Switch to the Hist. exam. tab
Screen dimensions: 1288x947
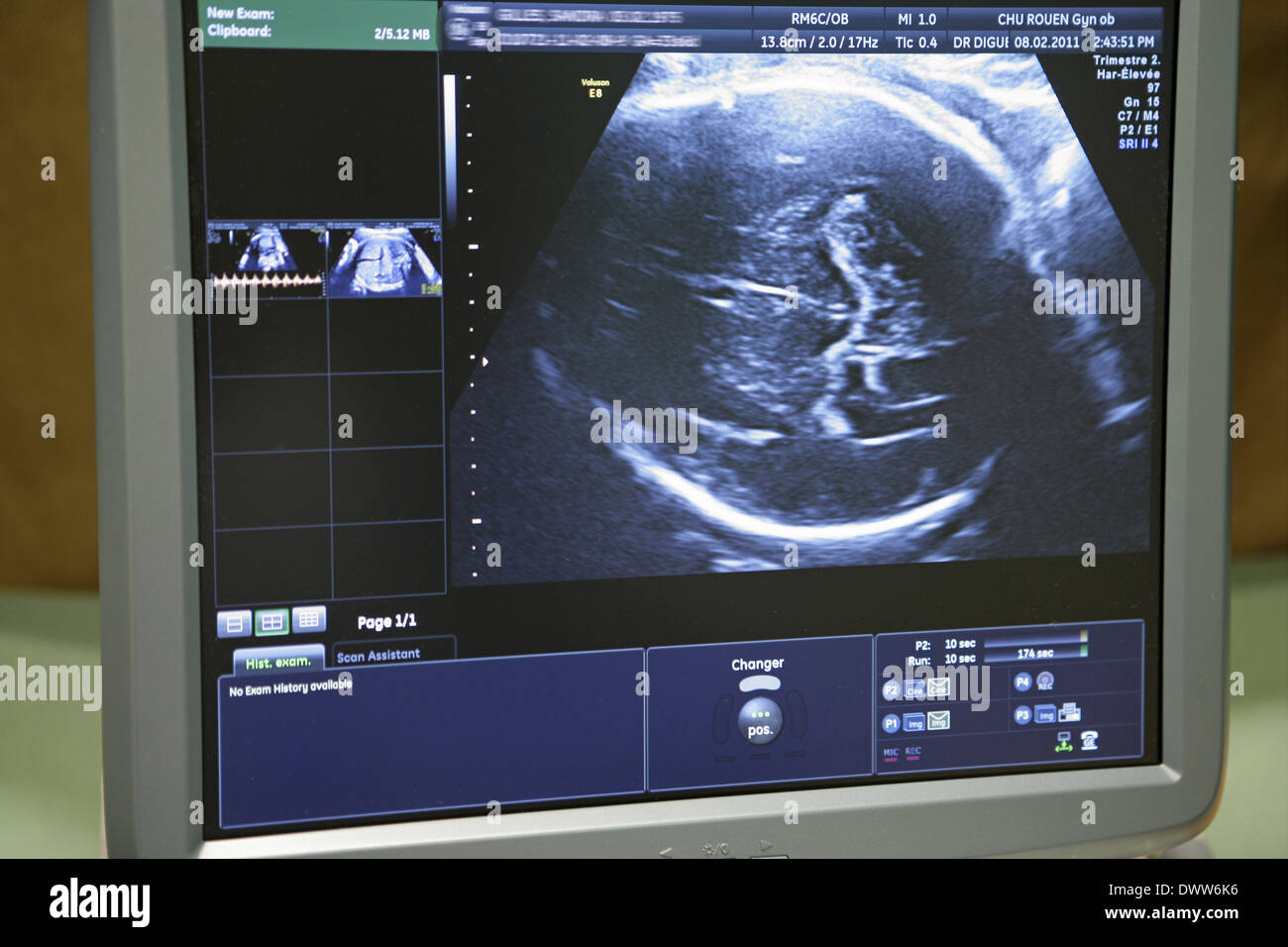[278, 662]
